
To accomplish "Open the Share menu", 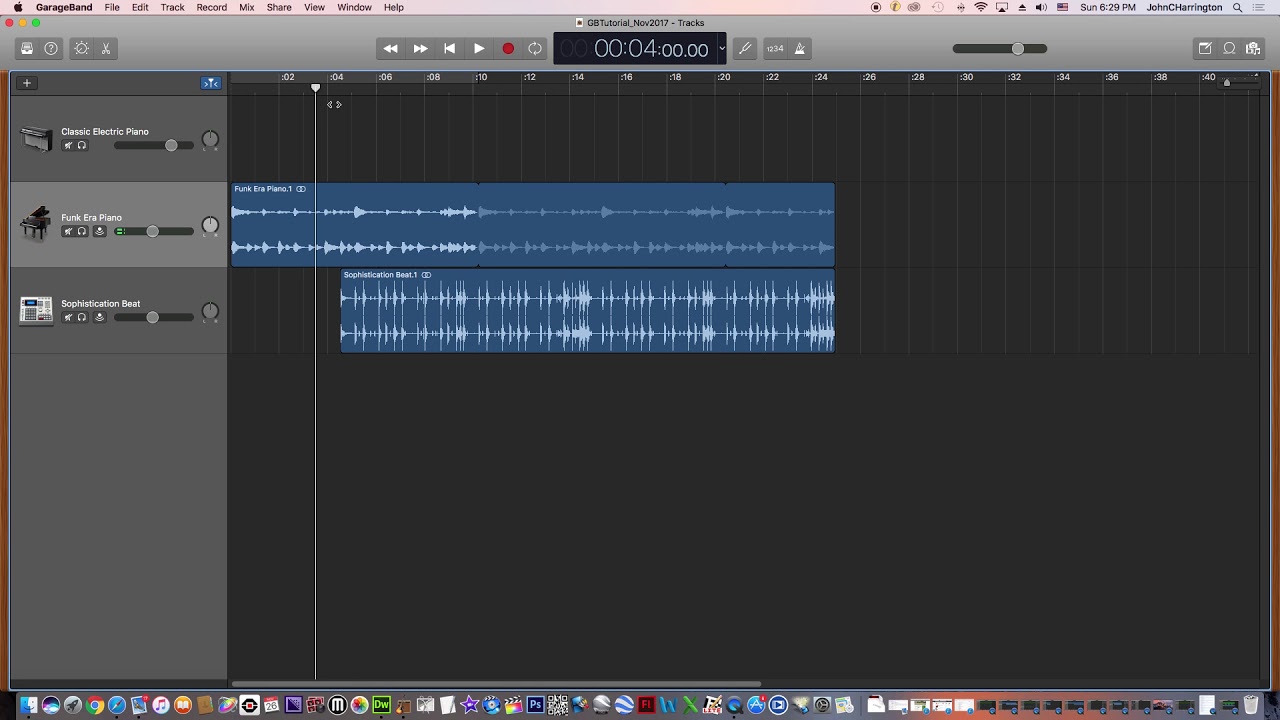I will pos(279,7).
